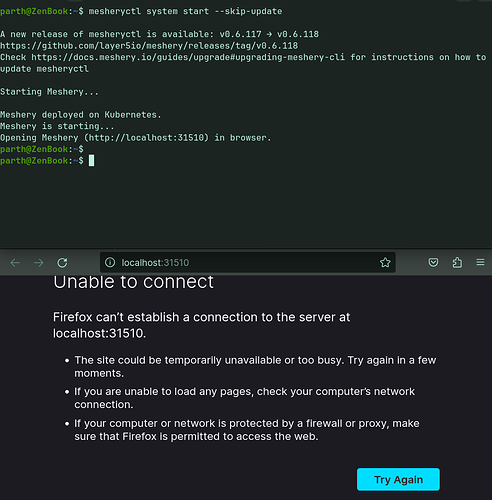This screenshot has width=492, height=500.
Task: Click the http://localhost:31510 URL in terminal
Action: [146, 138]
